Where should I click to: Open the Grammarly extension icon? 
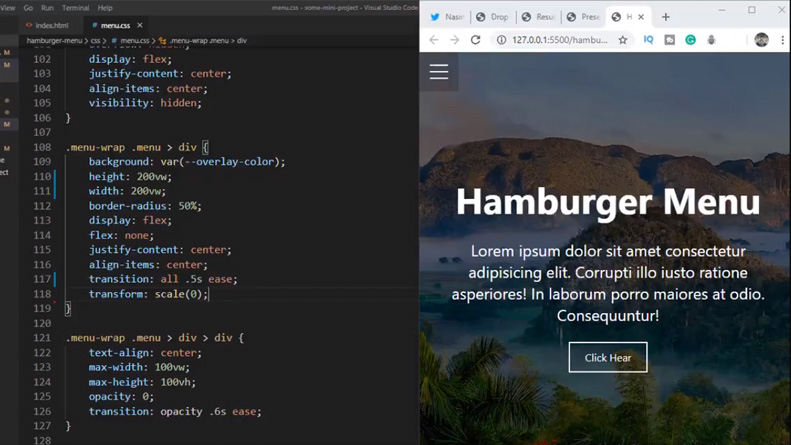pyautogui.click(x=690, y=40)
